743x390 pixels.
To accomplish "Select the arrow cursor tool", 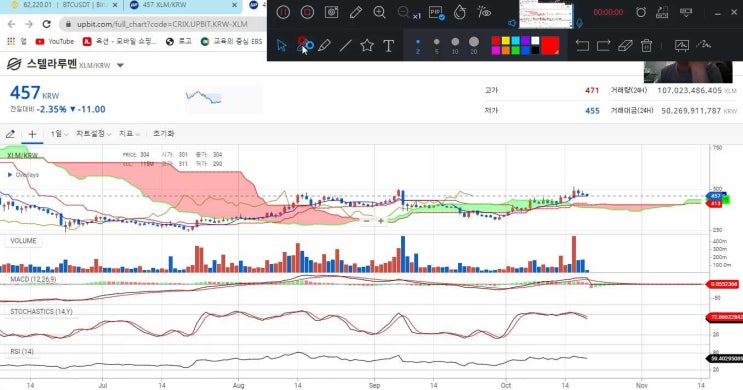I will click(x=281, y=45).
